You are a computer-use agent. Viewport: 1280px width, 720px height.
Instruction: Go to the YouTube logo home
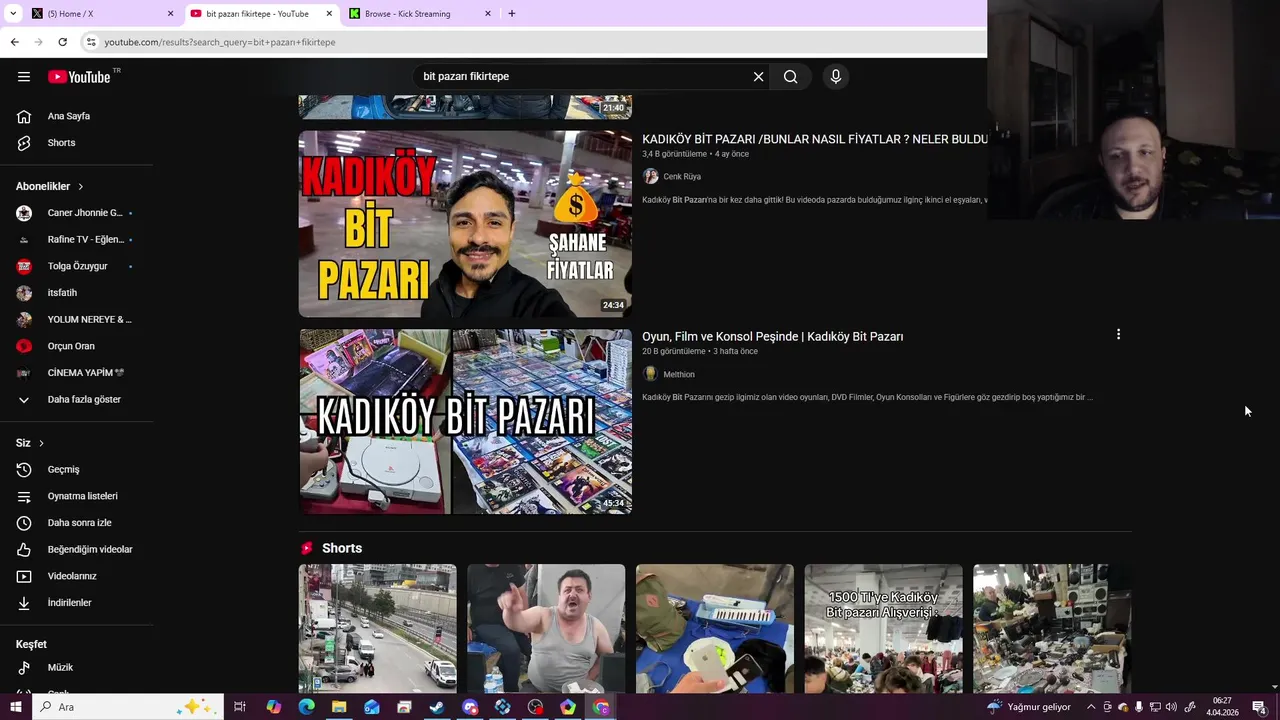point(80,77)
